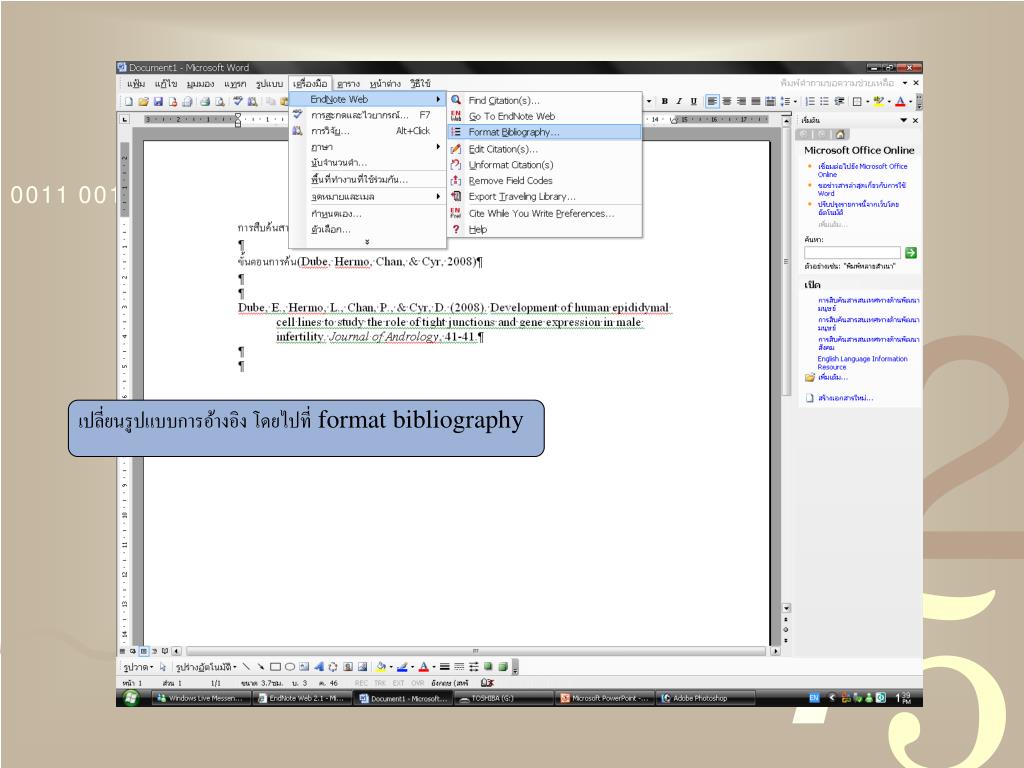
Task: Click the task pane Home icon
Action: (x=840, y=134)
